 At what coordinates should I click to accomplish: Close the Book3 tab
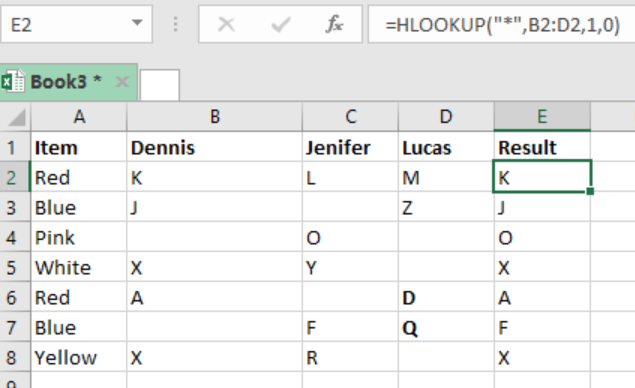point(122,82)
